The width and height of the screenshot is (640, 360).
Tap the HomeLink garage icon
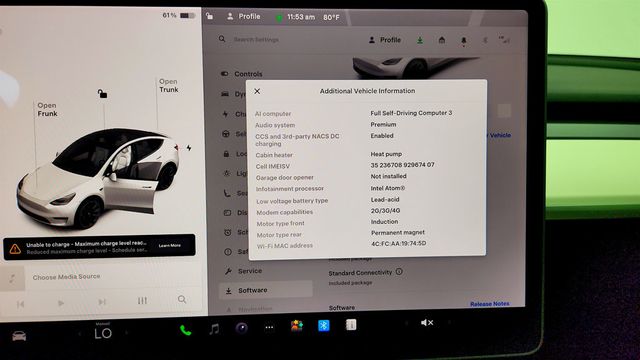[x=442, y=40]
